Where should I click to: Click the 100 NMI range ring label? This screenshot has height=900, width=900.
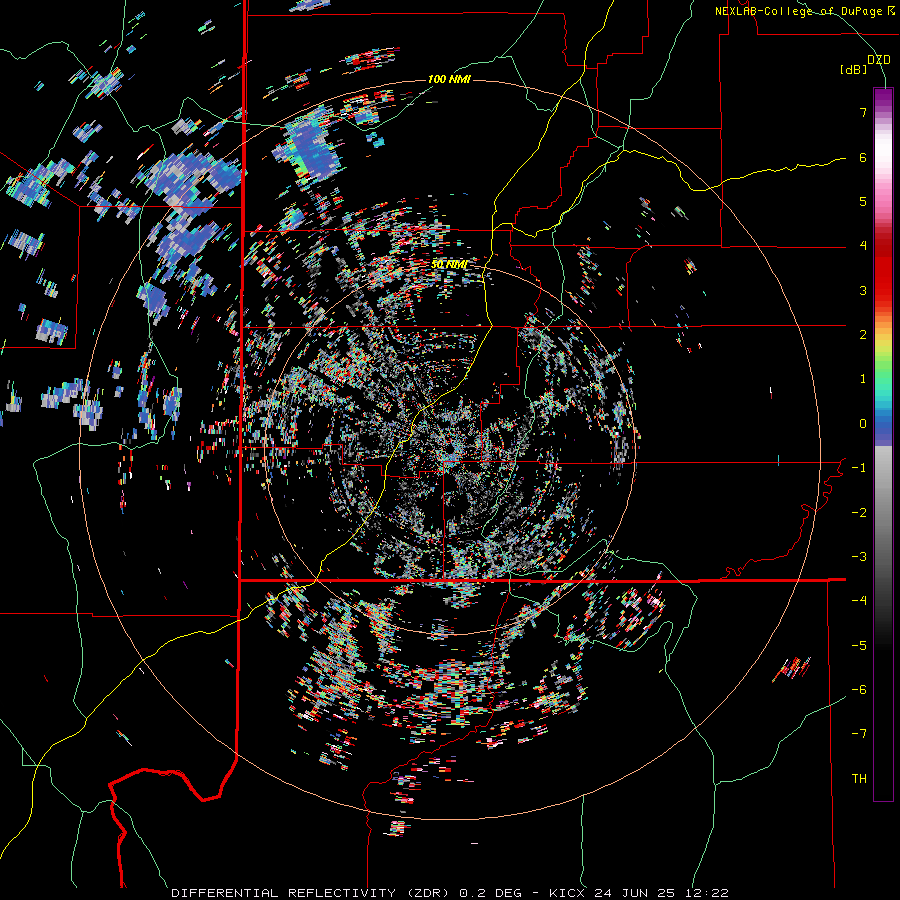tap(449, 79)
